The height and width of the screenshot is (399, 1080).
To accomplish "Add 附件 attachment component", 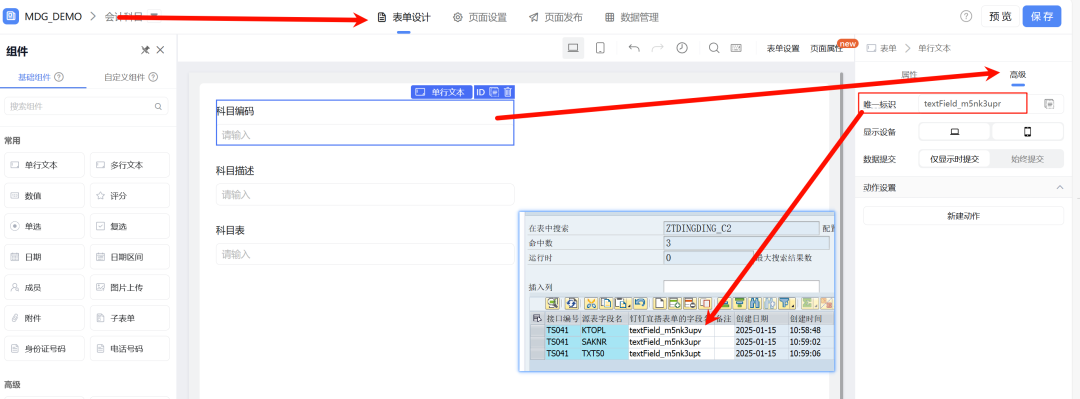I will click(x=44, y=318).
